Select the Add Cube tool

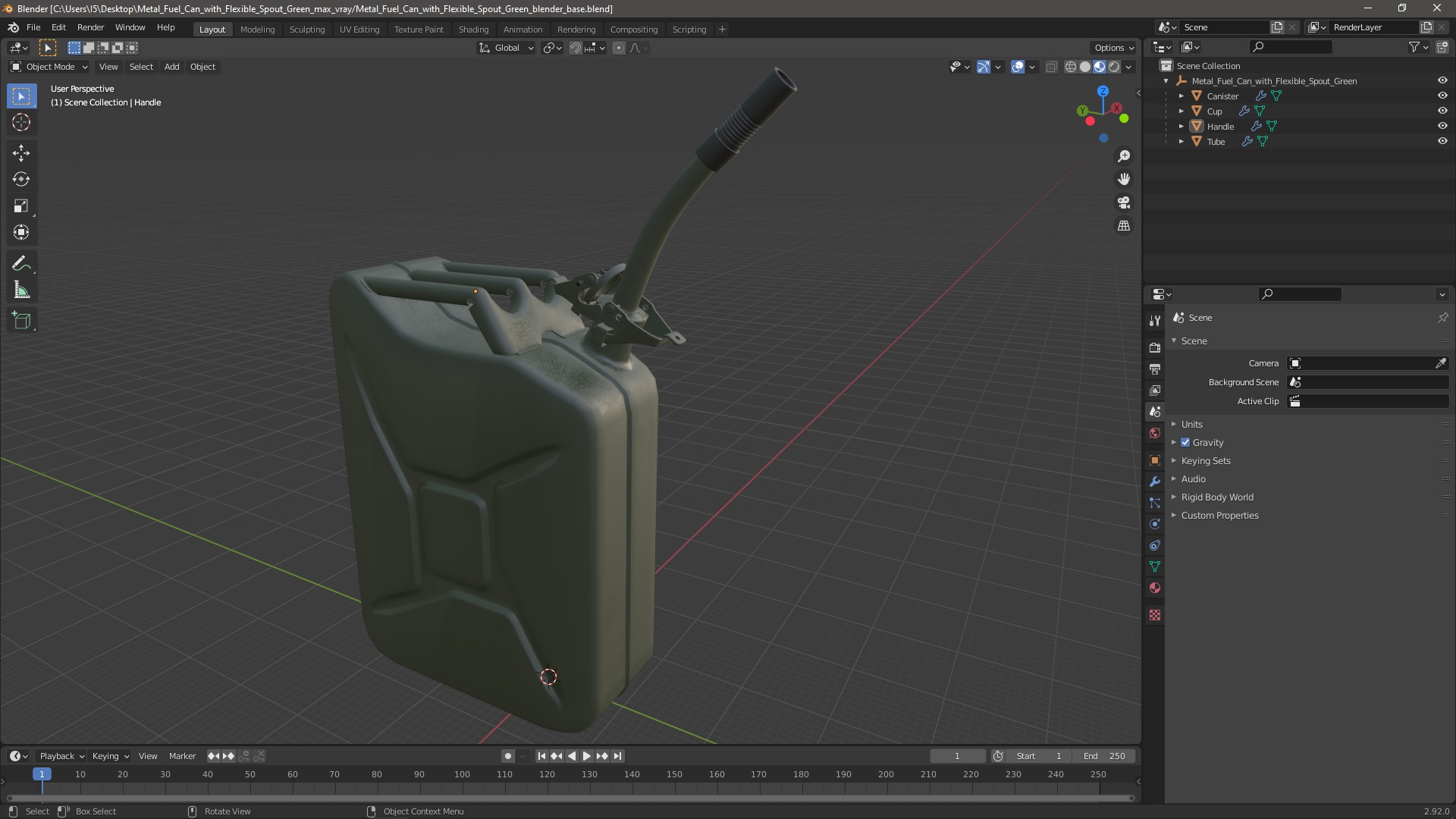21,321
